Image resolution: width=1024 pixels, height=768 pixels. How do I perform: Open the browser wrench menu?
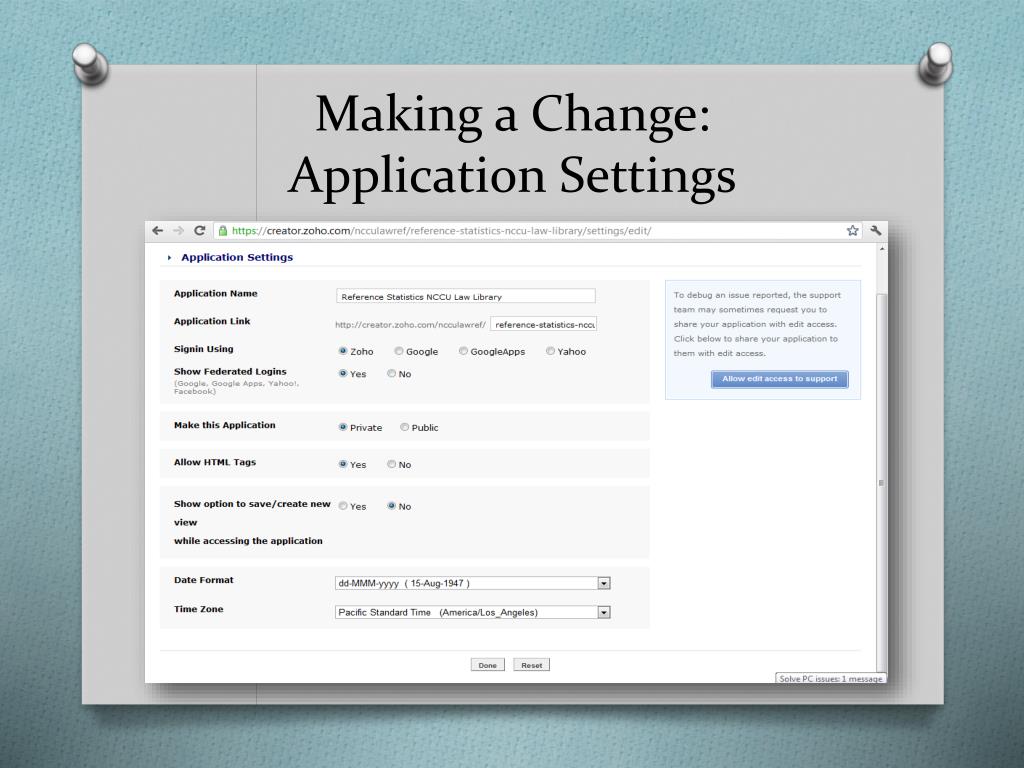pos(876,231)
